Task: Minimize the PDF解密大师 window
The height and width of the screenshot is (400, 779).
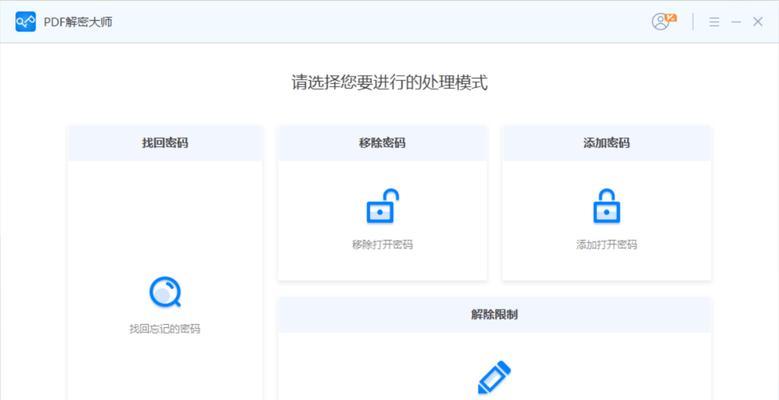Action: coord(736,22)
